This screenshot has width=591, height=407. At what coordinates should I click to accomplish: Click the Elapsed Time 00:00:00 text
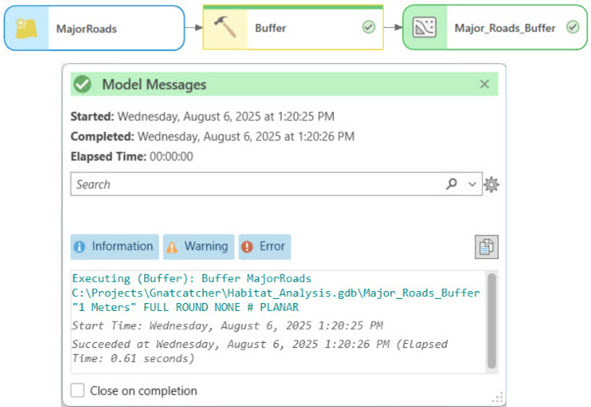[x=132, y=156]
